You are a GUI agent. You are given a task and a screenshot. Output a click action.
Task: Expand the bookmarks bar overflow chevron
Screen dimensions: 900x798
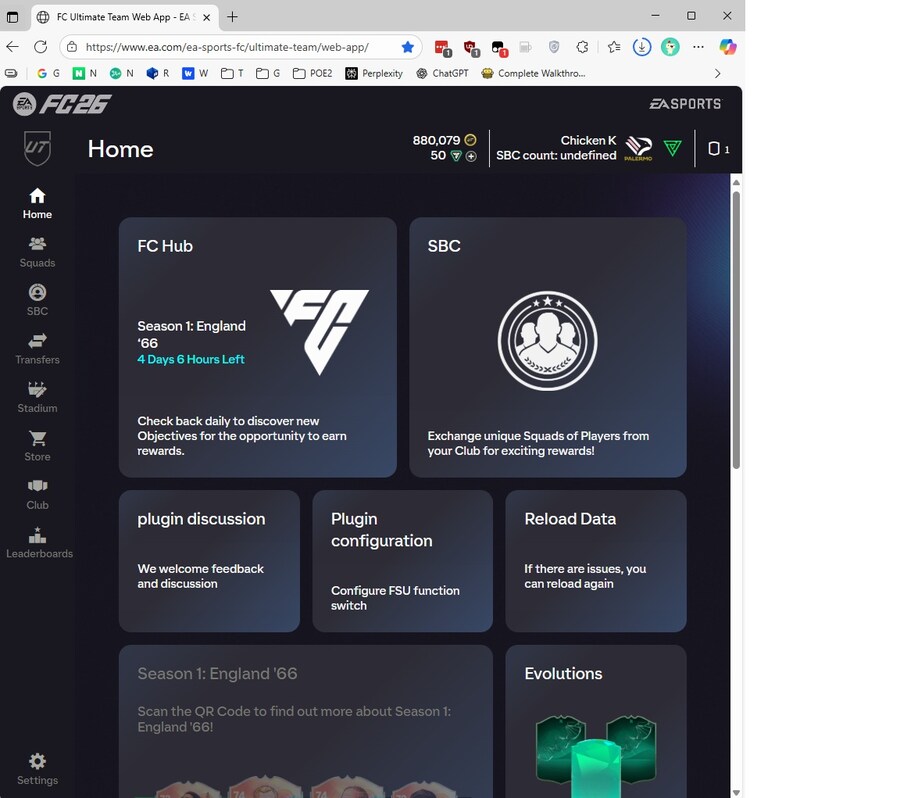tap(717, 73)
